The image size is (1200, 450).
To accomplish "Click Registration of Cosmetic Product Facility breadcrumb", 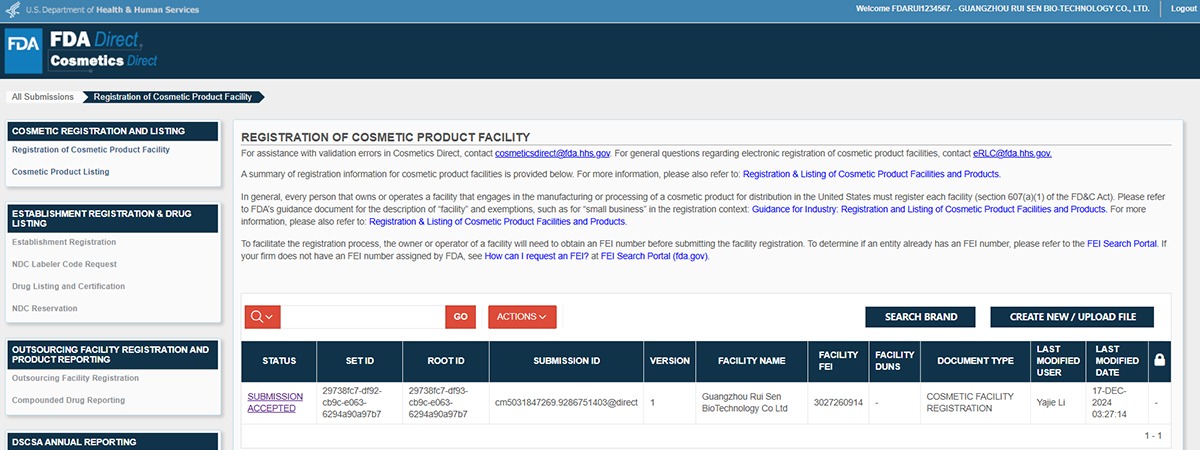I will coord(175,97).
